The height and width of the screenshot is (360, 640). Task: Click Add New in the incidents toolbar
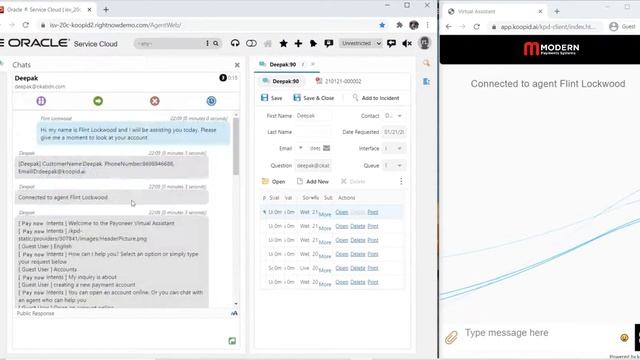pos(313,181)
